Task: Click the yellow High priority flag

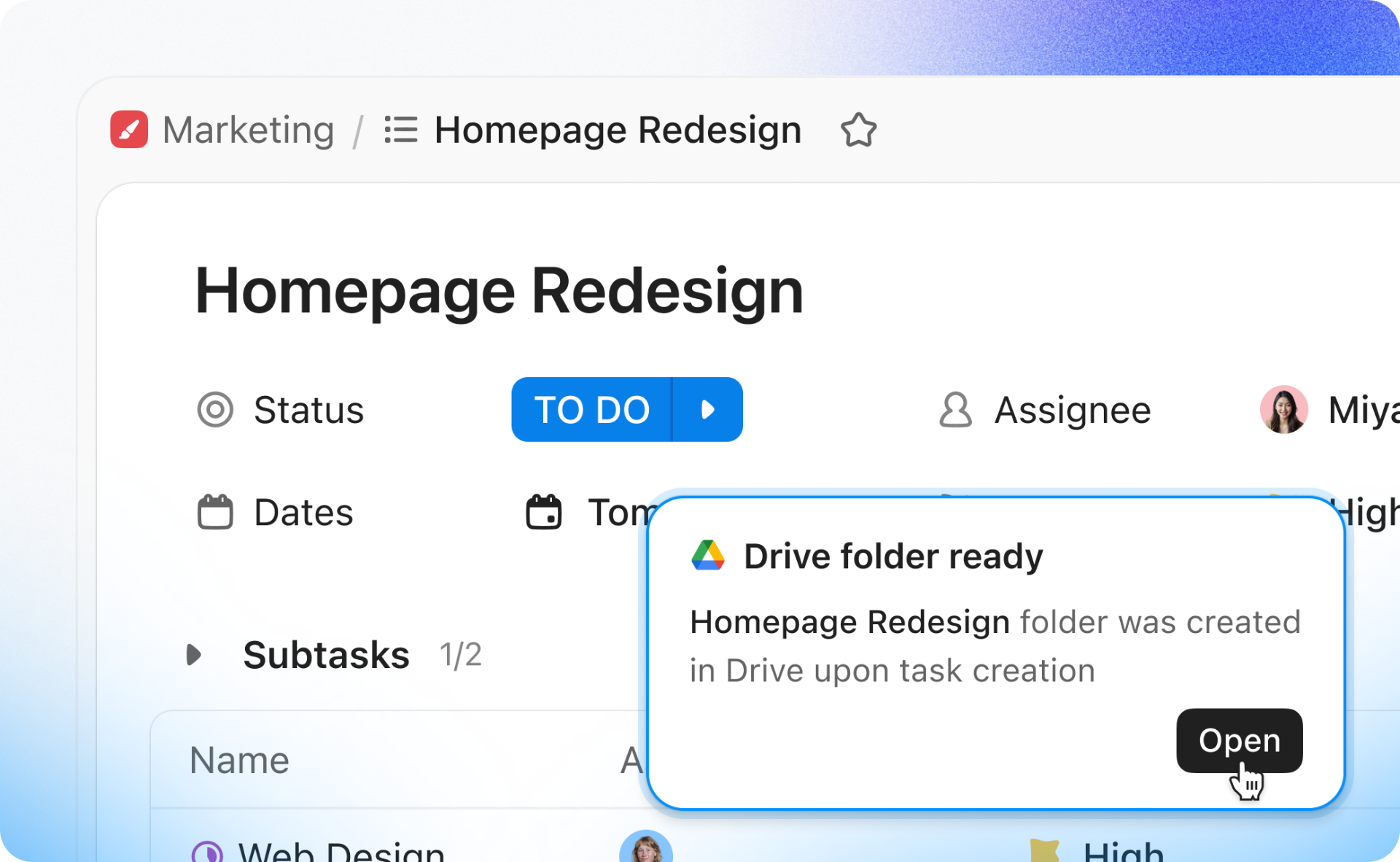Action: click(1044, 851)
